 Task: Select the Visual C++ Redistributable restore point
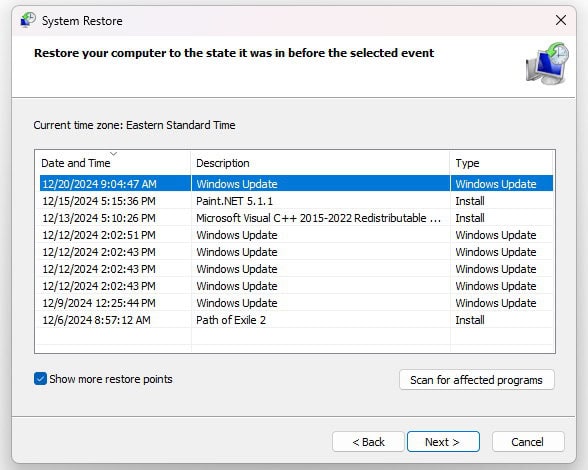click(296, 218)
